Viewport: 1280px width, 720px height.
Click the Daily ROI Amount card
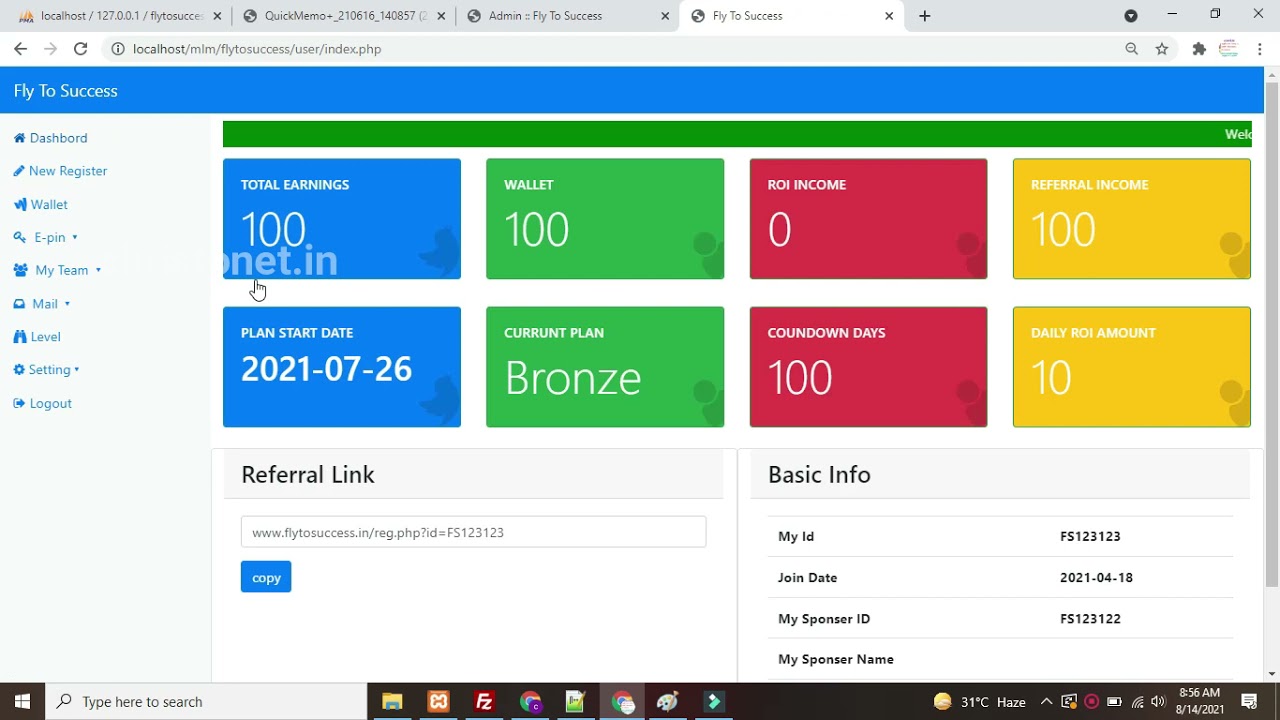(x=1132, y=367)
